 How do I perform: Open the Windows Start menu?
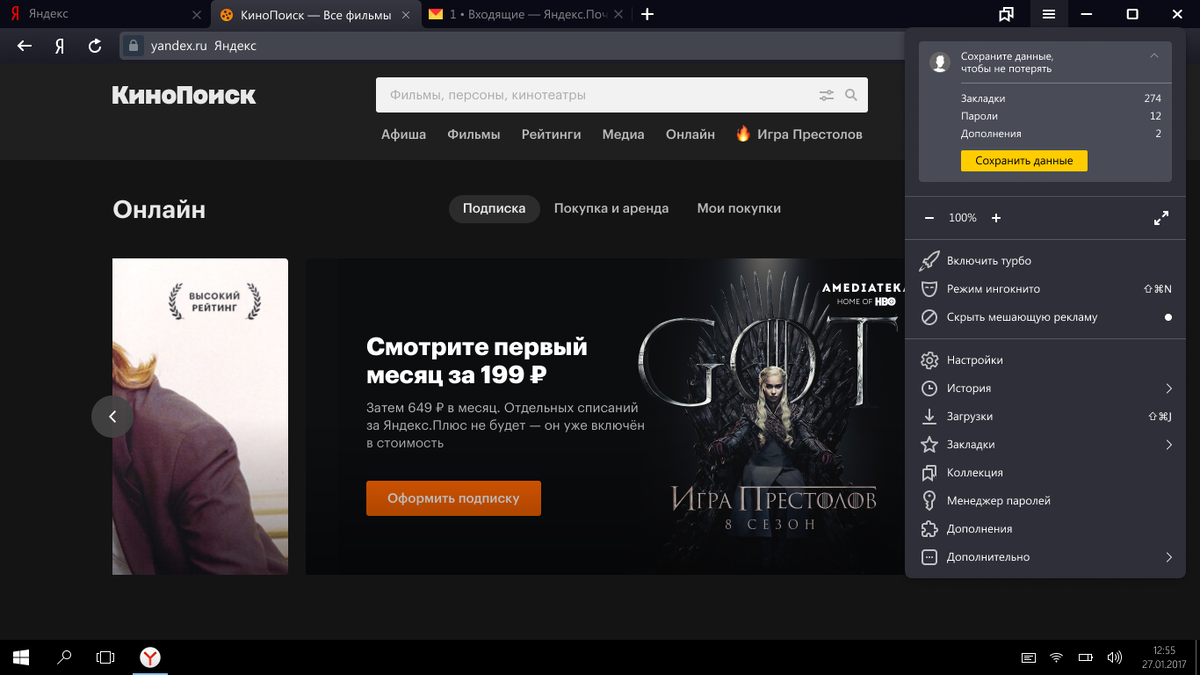[21, 657]
